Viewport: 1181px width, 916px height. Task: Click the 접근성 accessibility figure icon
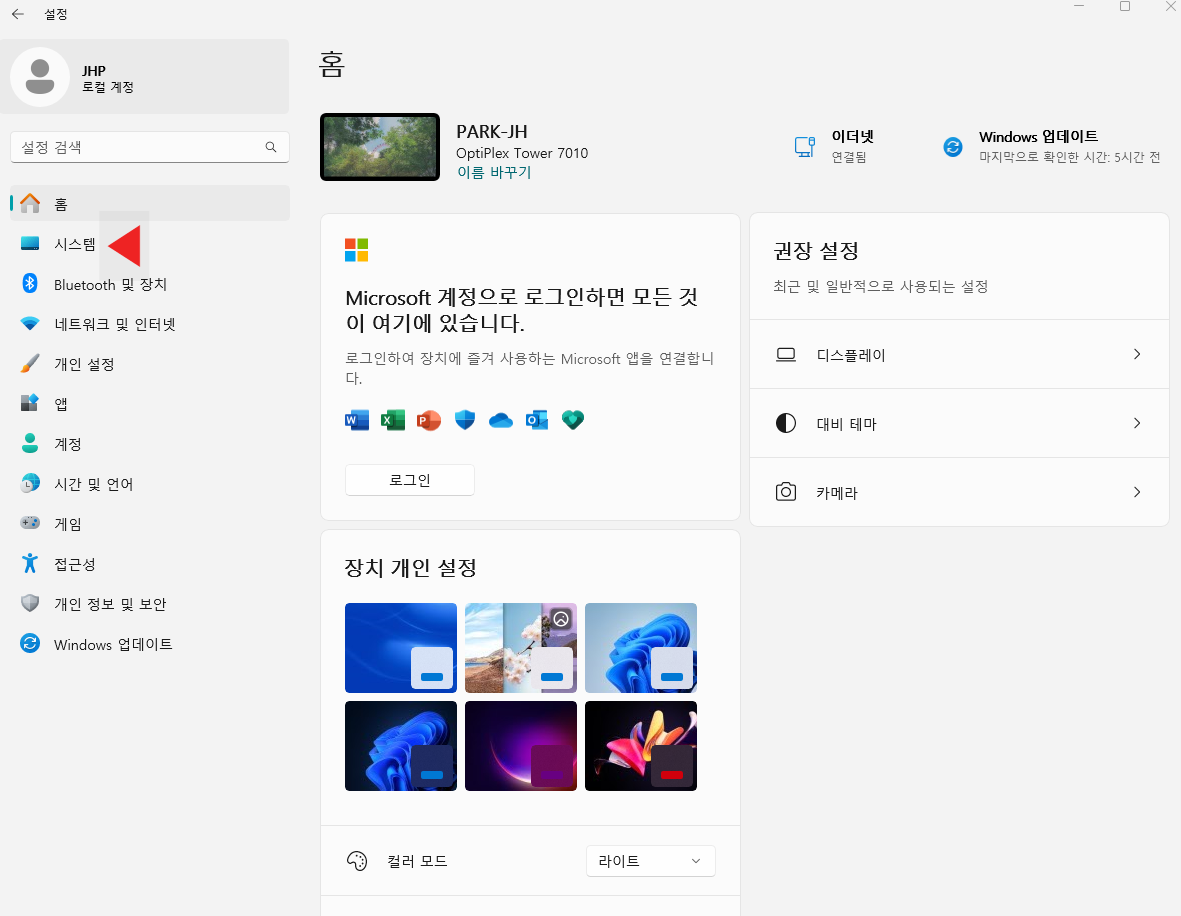tap(30, 563)
